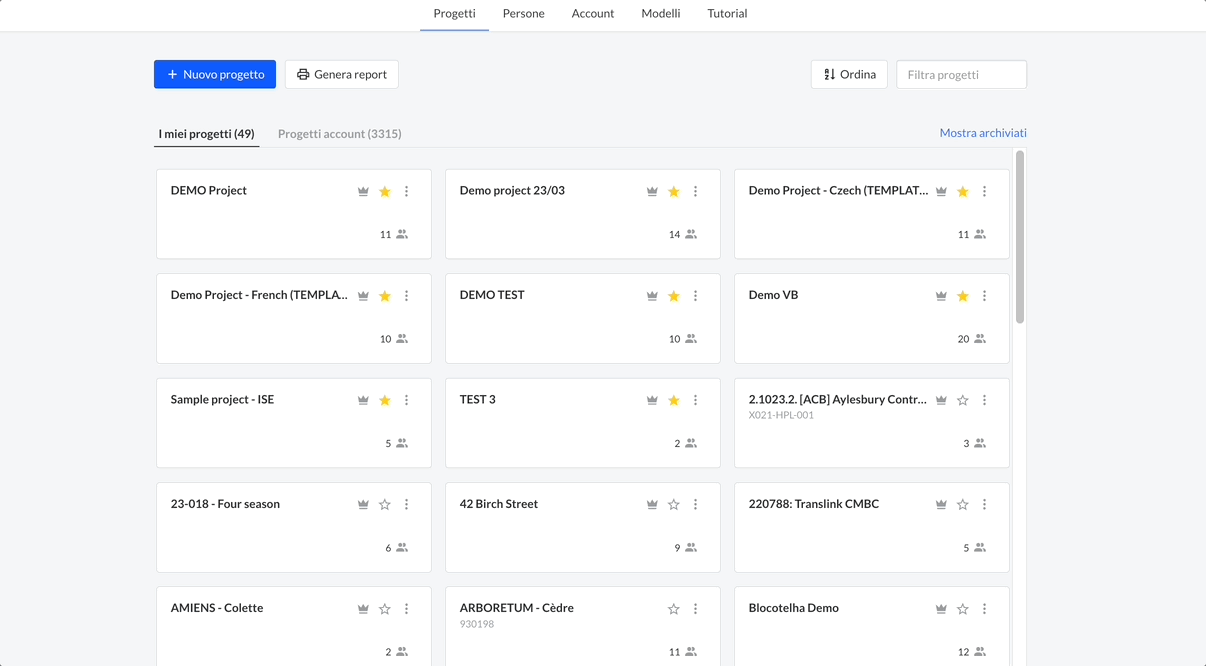
Task: Go to the Modelli tab
Action: (661, 14)
